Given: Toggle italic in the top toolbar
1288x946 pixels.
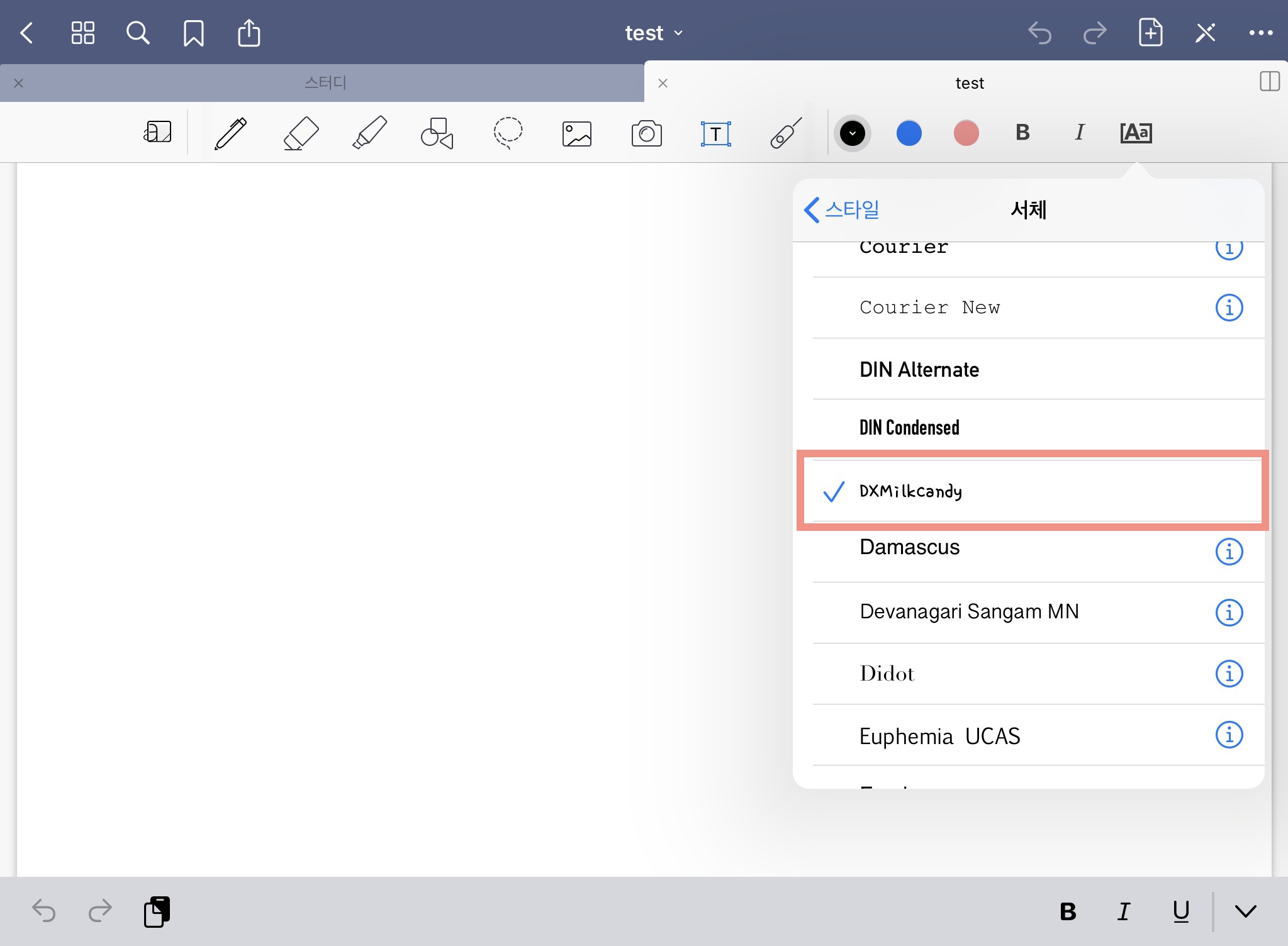Looking at the screenshot, I should tap(1080, 133).
